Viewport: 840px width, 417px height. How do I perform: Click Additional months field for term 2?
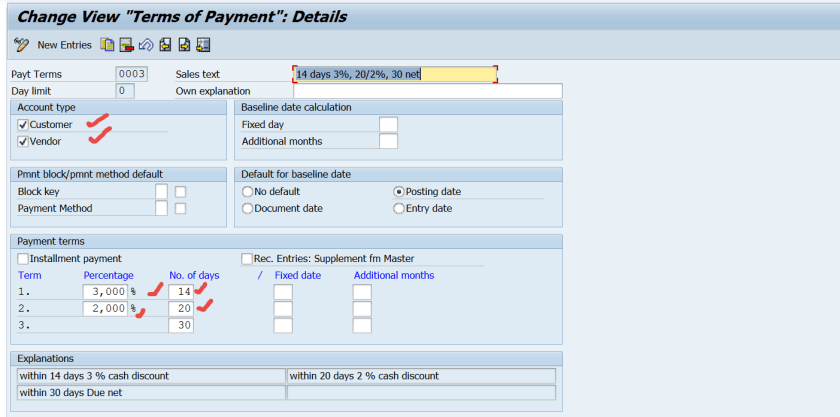coord(362,309)
